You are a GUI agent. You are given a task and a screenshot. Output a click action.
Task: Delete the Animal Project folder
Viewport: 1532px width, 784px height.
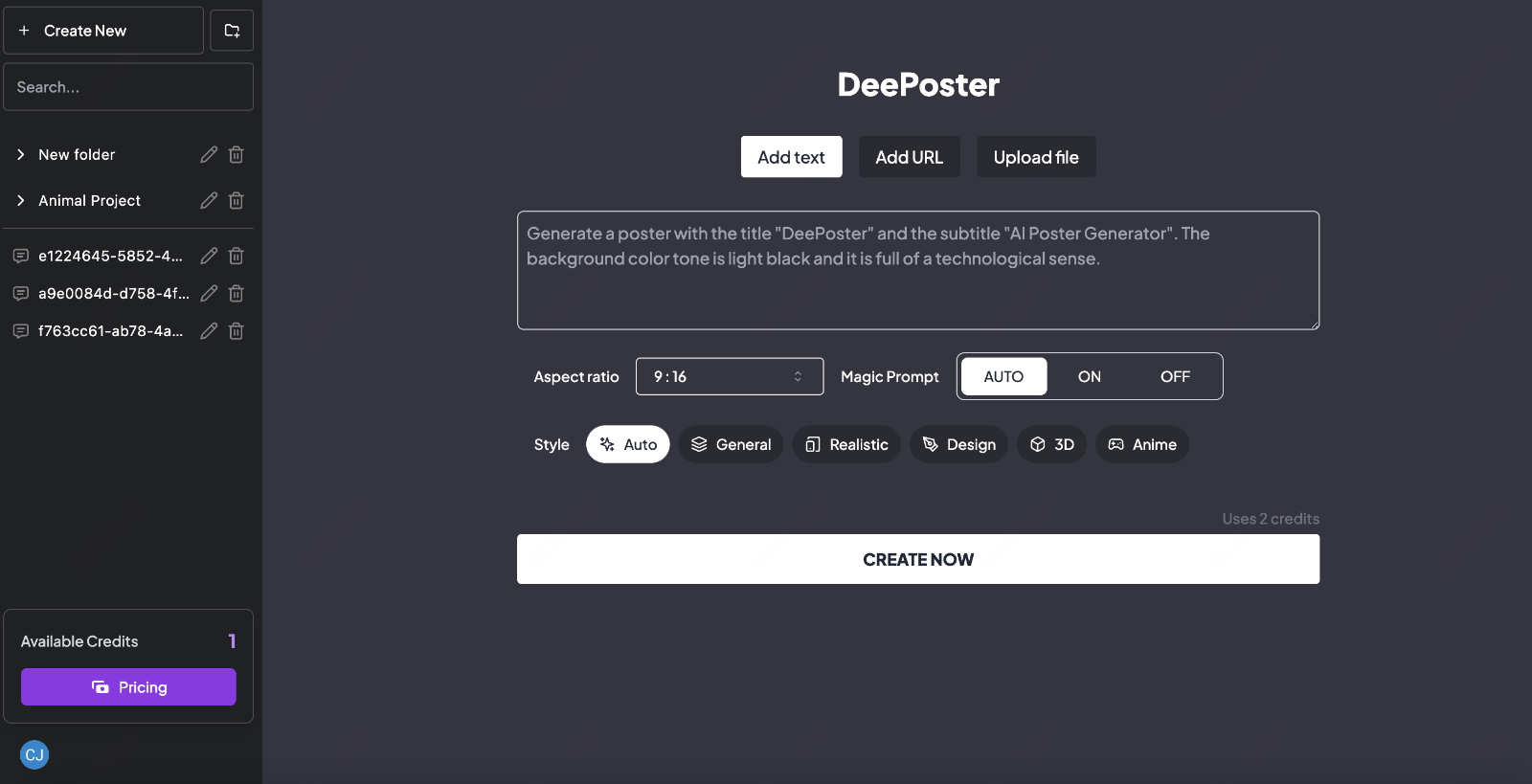(237, 200)
